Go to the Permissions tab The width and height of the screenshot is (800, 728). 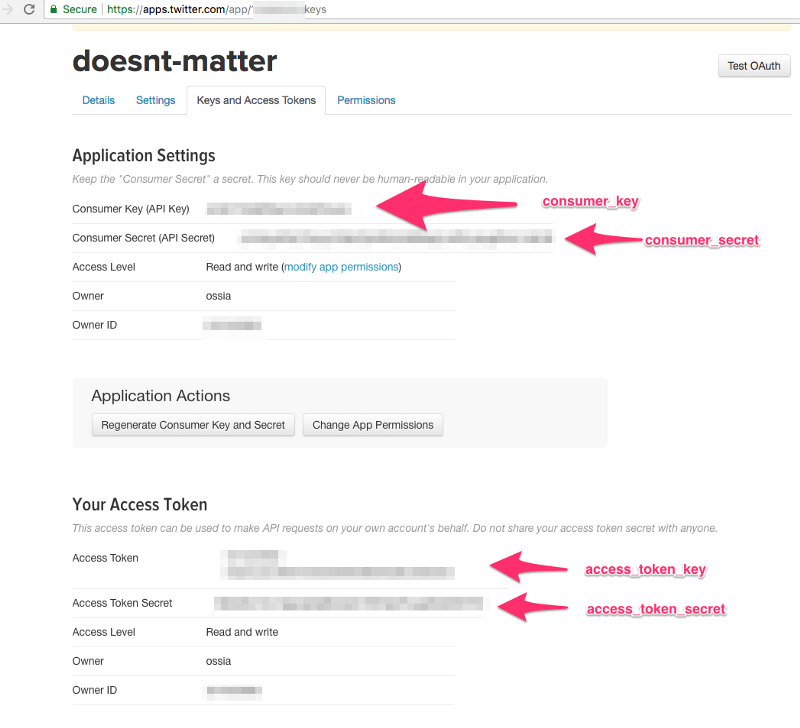click(366, 100)
